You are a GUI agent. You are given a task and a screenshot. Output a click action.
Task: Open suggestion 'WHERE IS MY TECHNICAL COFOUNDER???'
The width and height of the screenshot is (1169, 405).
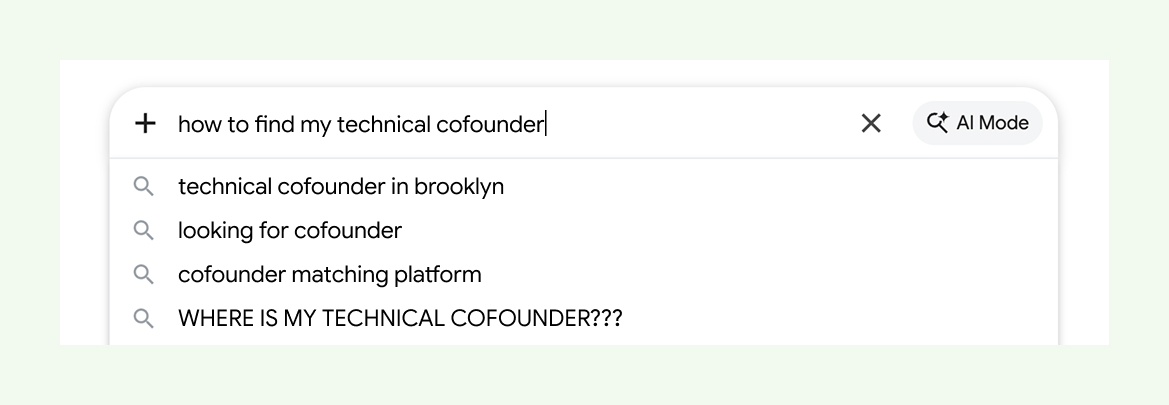tap(584, 318)
